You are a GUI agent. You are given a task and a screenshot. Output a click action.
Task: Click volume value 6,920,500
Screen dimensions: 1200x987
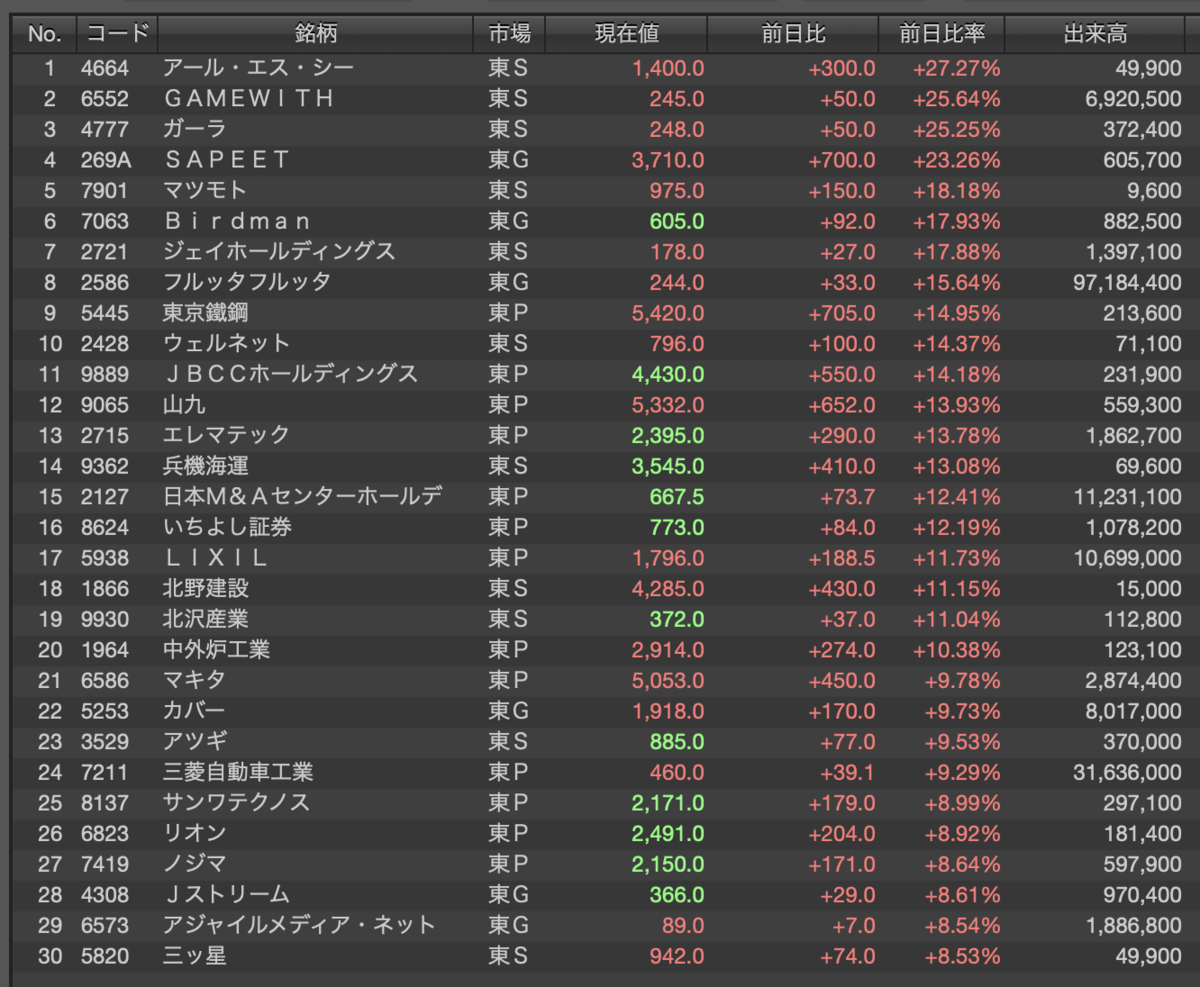(x=1132, y=99)
